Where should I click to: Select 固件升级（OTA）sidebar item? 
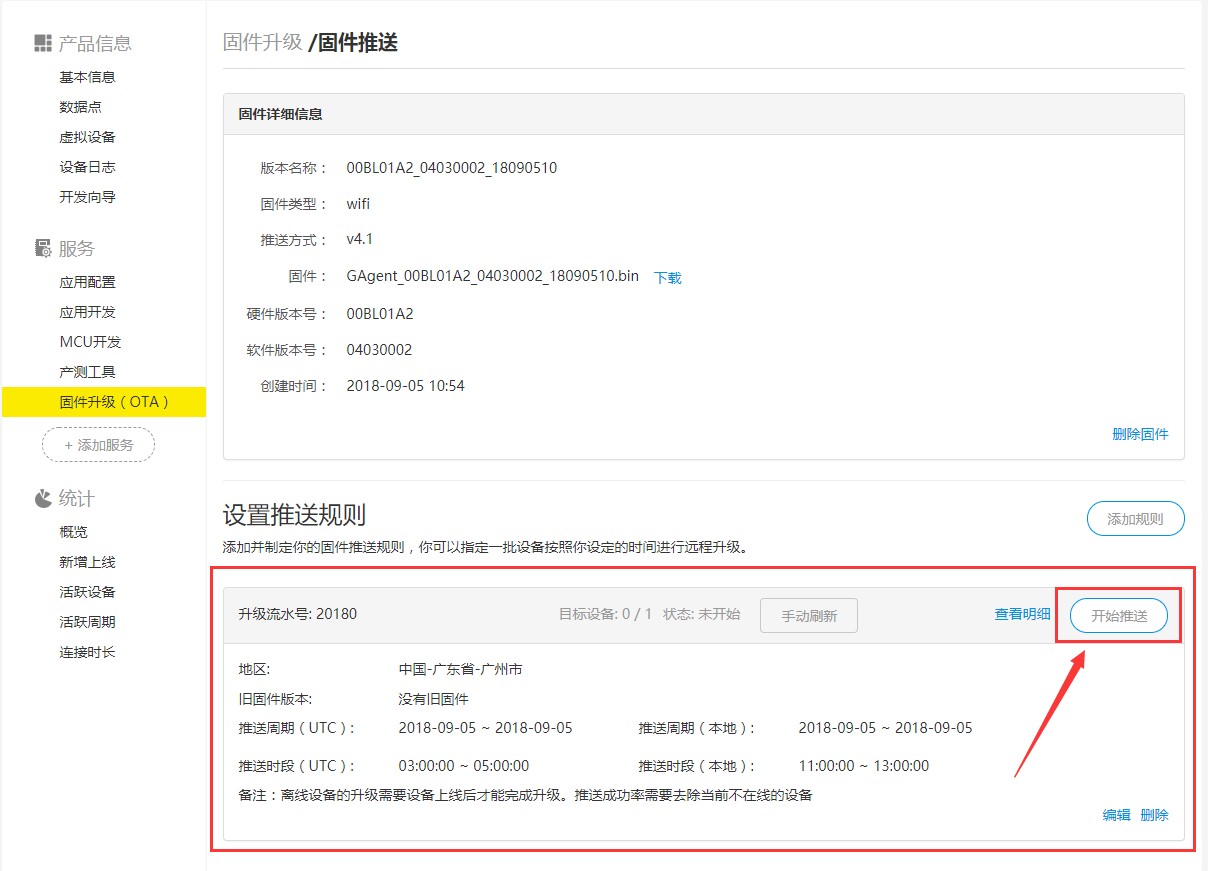(x=114, y=402)
